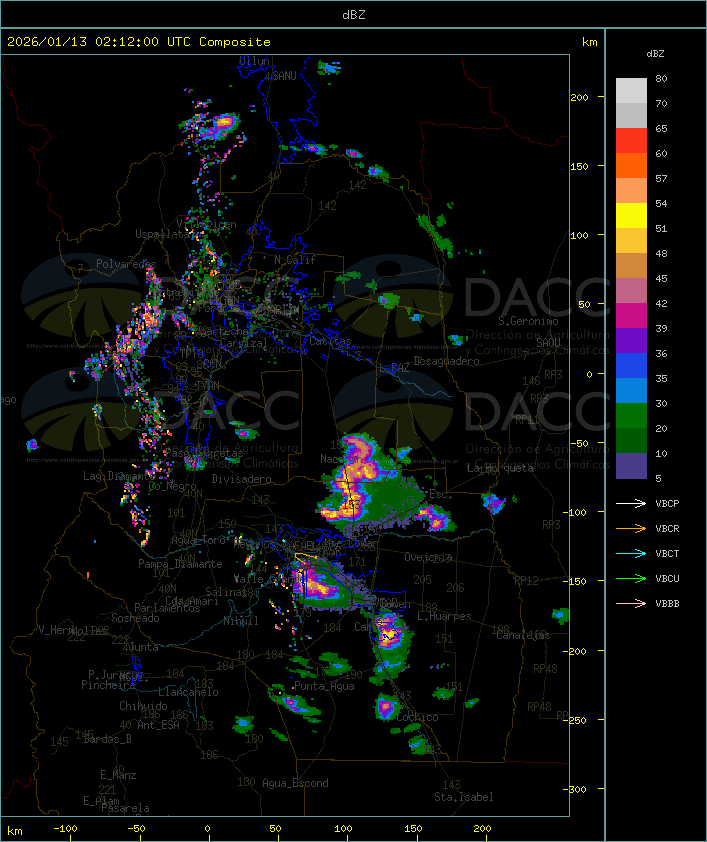Click the Agua_Escond map label
Viewport: 707px width, 842px height.
[295, 783]
